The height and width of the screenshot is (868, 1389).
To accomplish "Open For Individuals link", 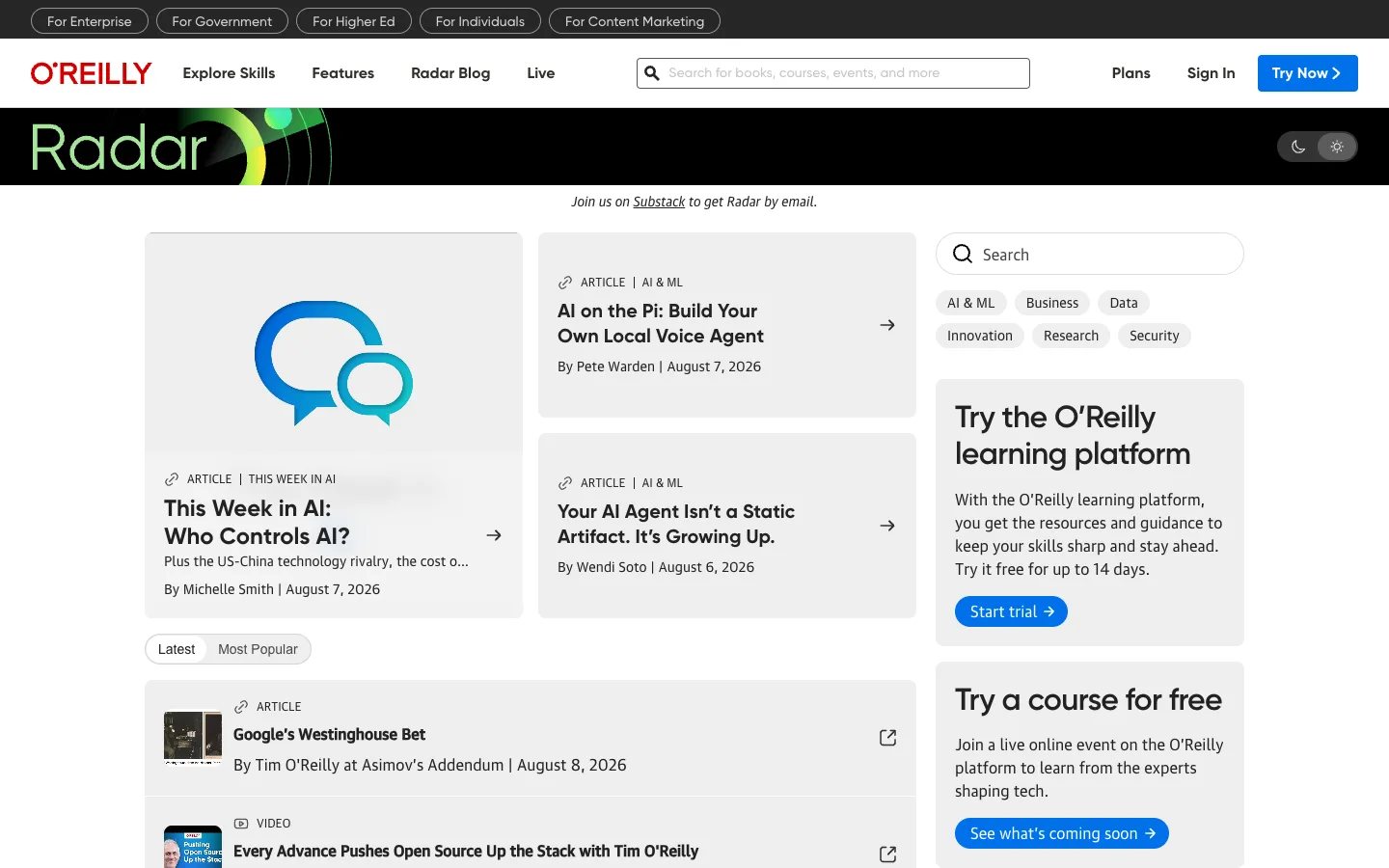I will (x=480, y=21).
